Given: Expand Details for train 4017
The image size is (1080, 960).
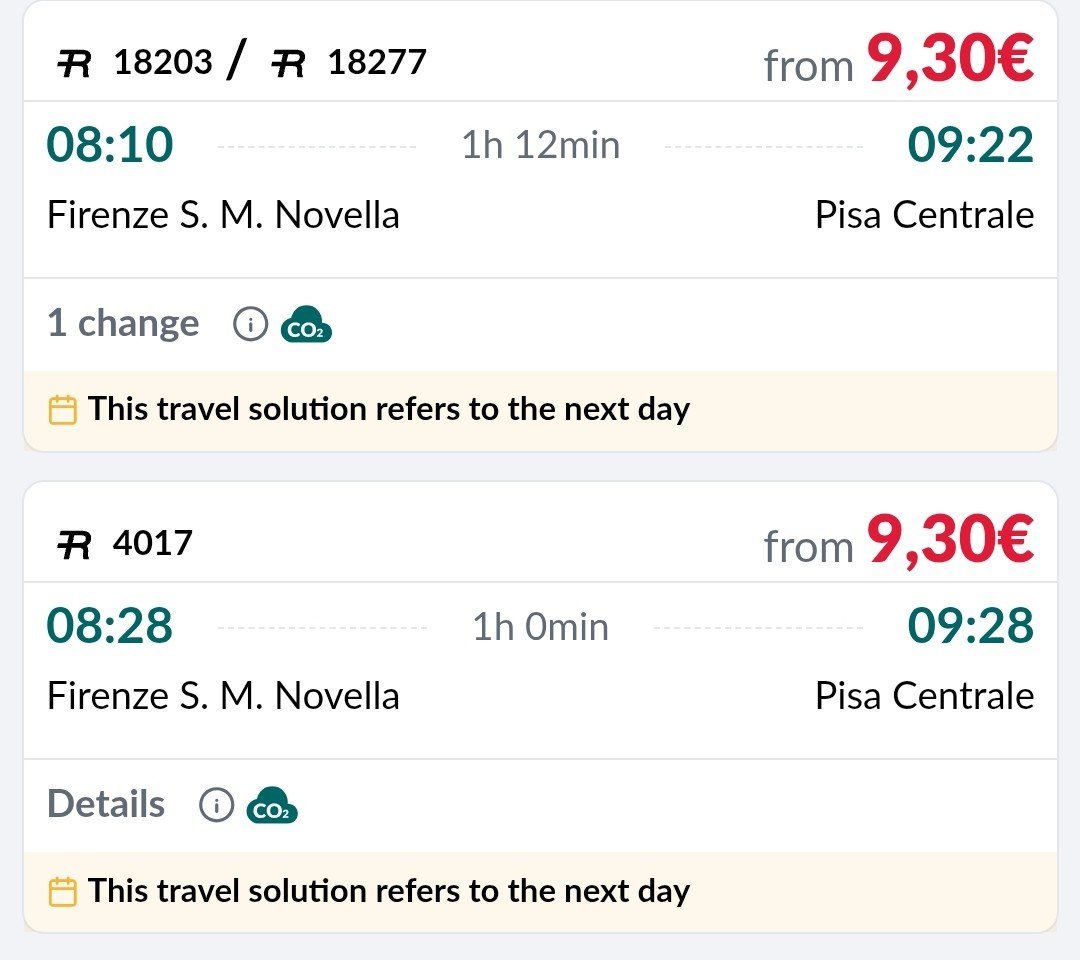Looking at the screenshot, I should [x=106, y=805].
